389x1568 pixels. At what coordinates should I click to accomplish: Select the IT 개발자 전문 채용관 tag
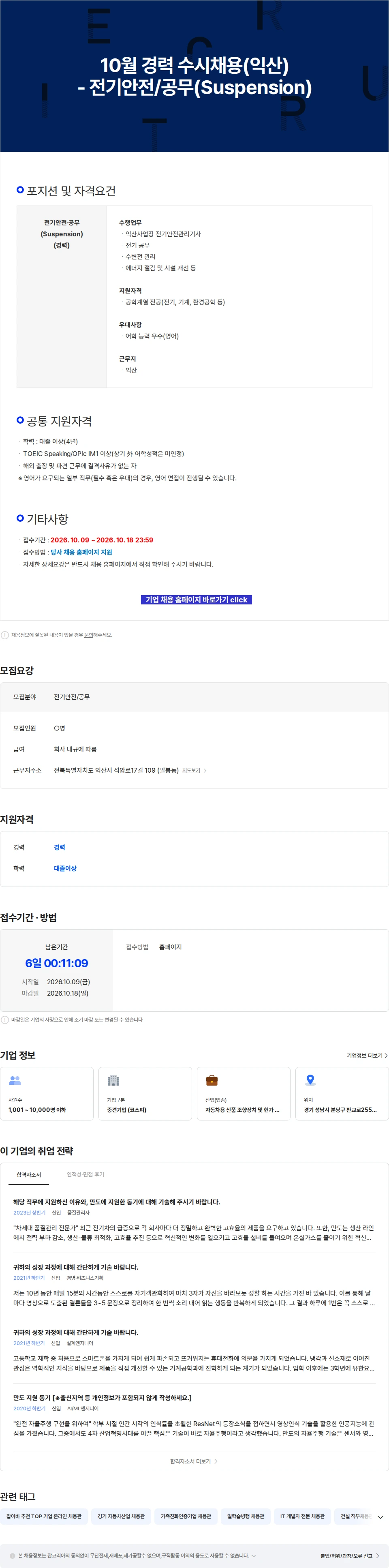[x=302, y=1516]
